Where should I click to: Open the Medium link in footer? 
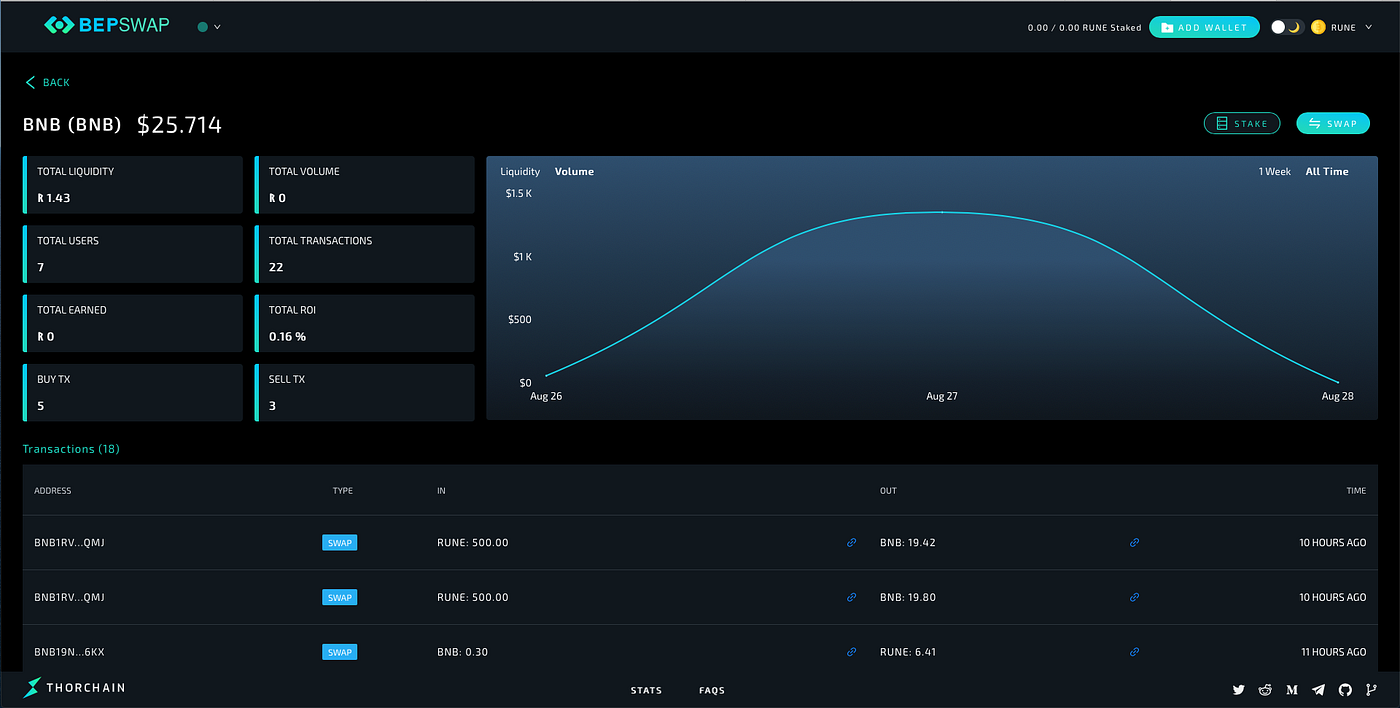(x=1292, y=690)
